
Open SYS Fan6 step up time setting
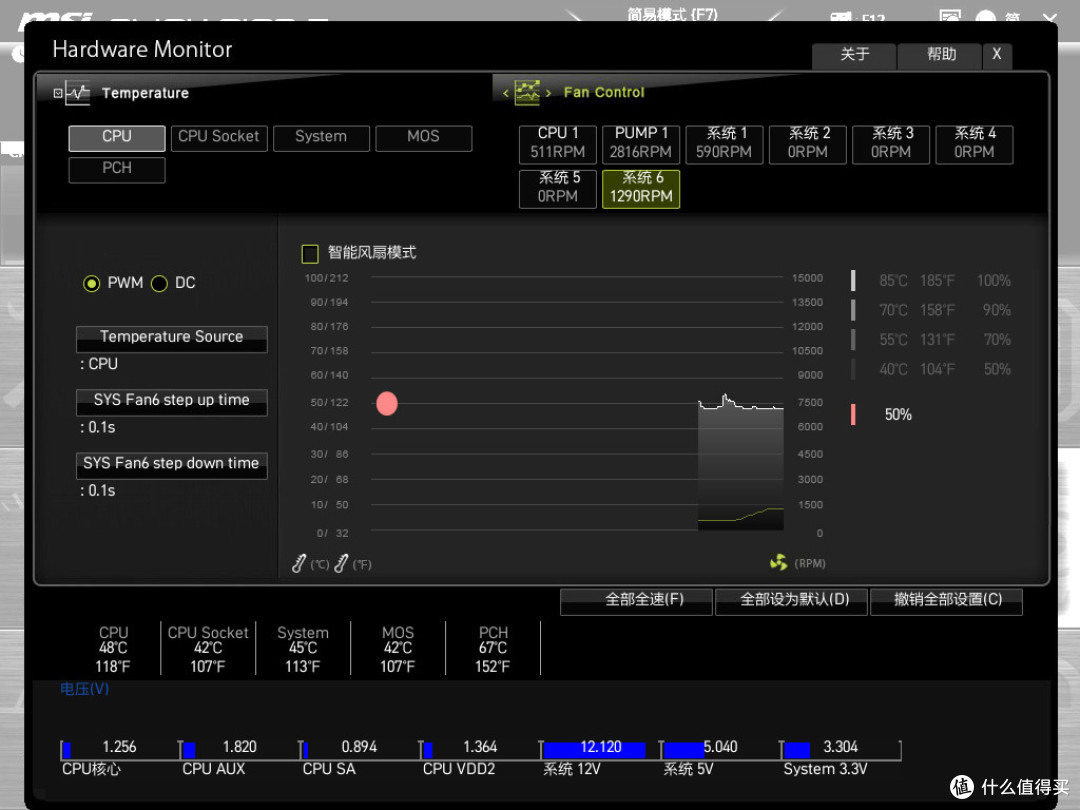(172, 402)
